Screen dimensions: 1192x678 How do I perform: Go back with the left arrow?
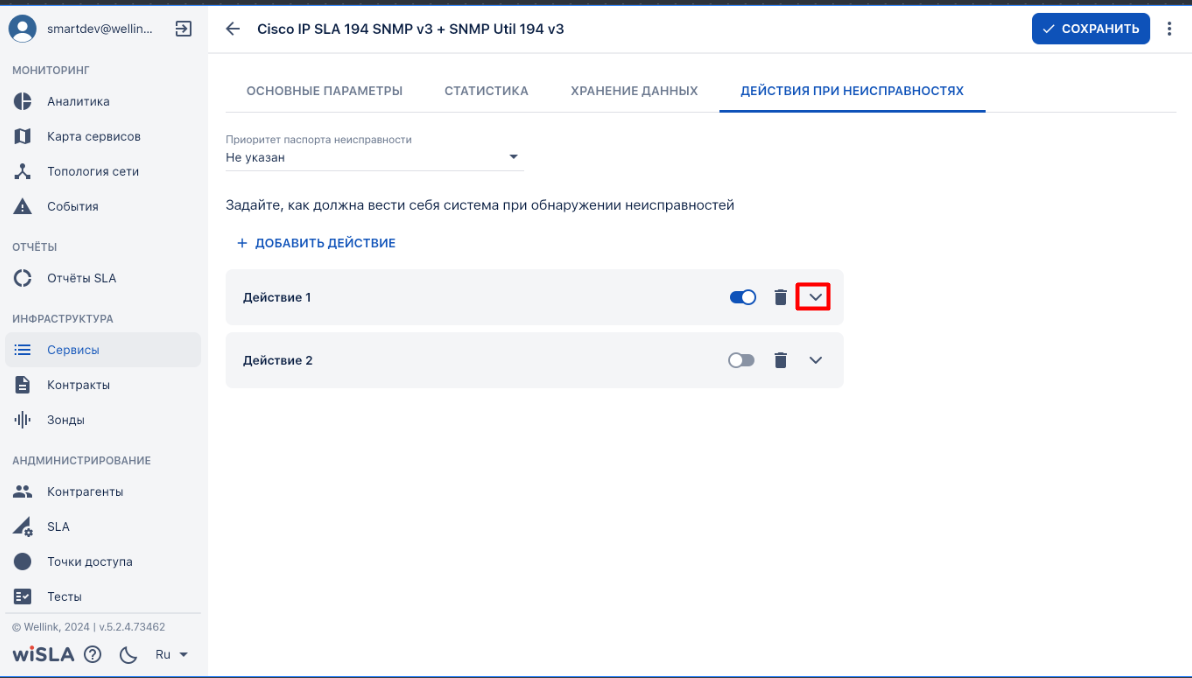click(x=233, y=29)
